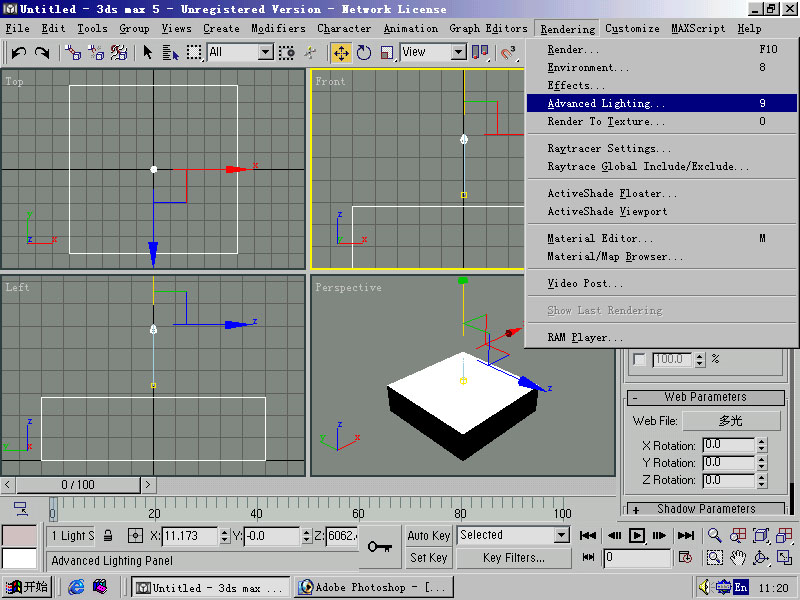Select the Arc Rotate viewport tool
This screenshot has width=800, height=600.
point(761,558)
